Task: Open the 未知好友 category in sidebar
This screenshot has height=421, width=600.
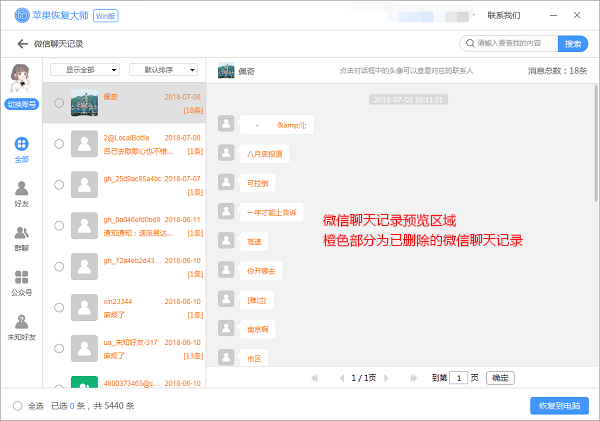Action: click(21, 328)
